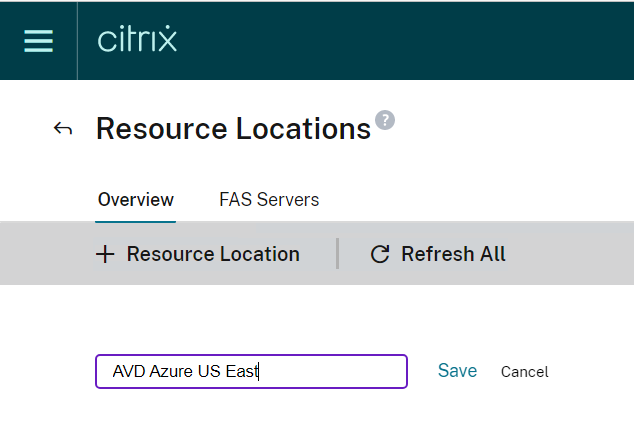
Task: Save the new resource location name
Action: coord(457,371)
